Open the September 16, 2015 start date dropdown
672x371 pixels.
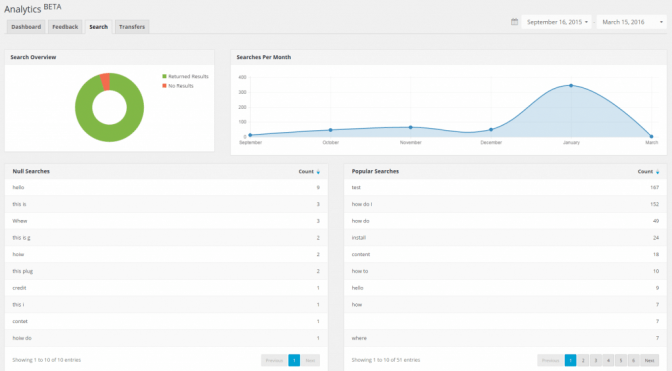(x=557, y=22)
